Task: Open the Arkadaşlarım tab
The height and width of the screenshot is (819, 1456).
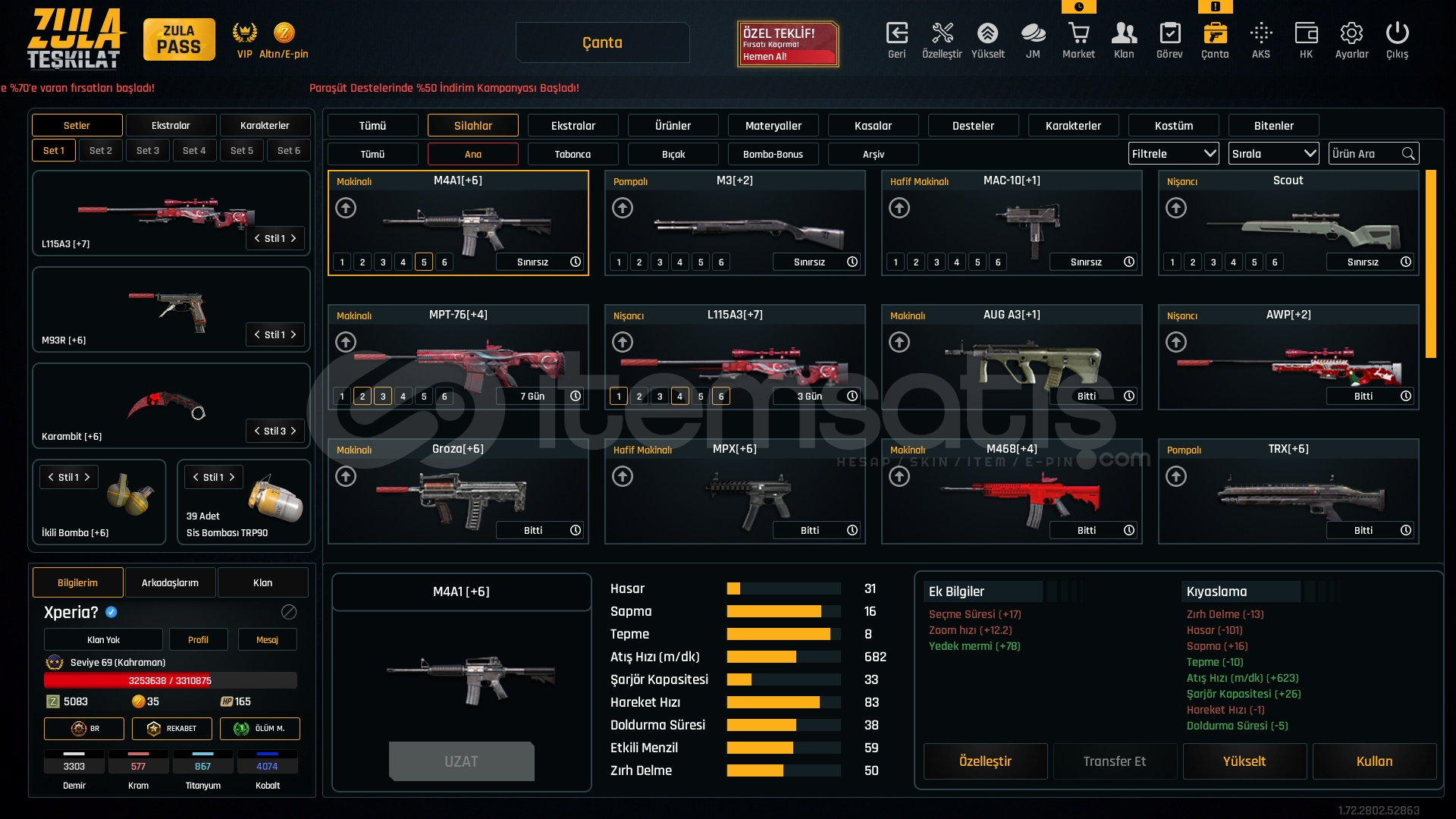Action: [x=171, y=583]
